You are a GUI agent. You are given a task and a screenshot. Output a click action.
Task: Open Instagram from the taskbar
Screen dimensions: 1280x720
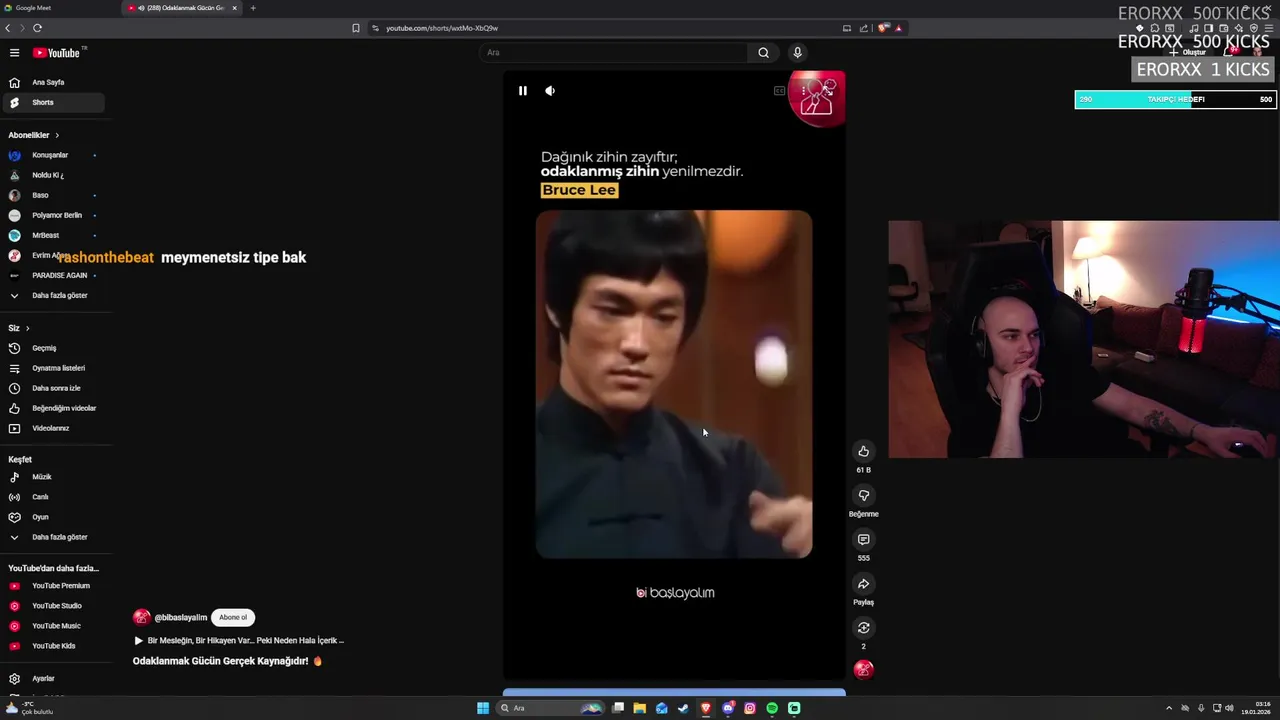pos(750,708)
